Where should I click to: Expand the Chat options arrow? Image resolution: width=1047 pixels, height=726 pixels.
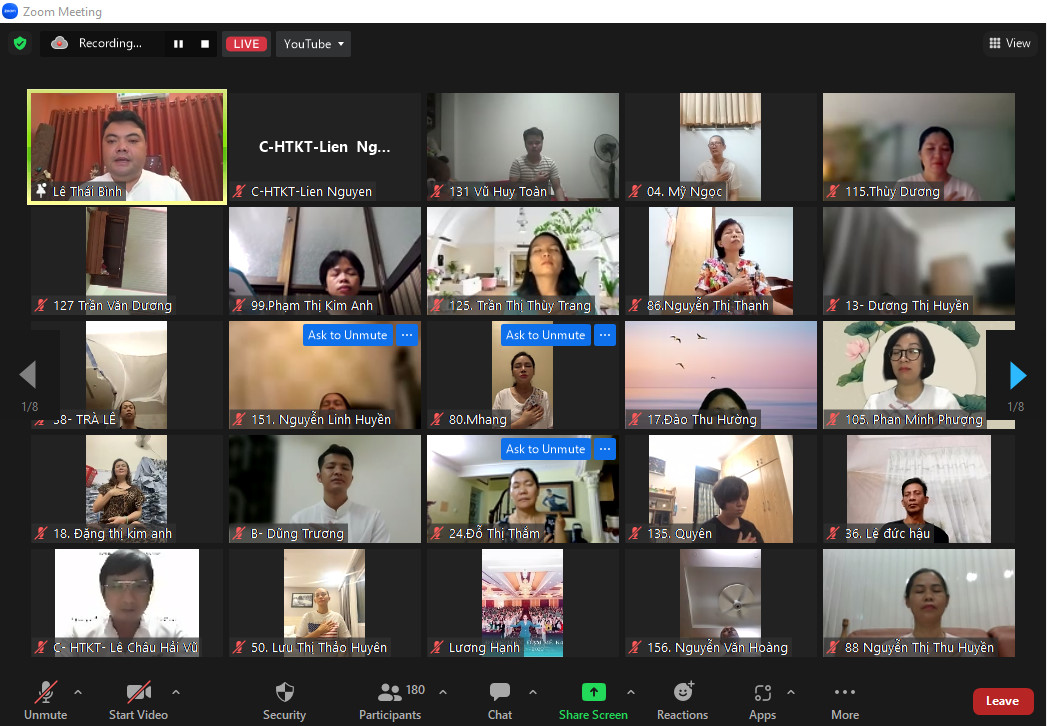(533, 692)
